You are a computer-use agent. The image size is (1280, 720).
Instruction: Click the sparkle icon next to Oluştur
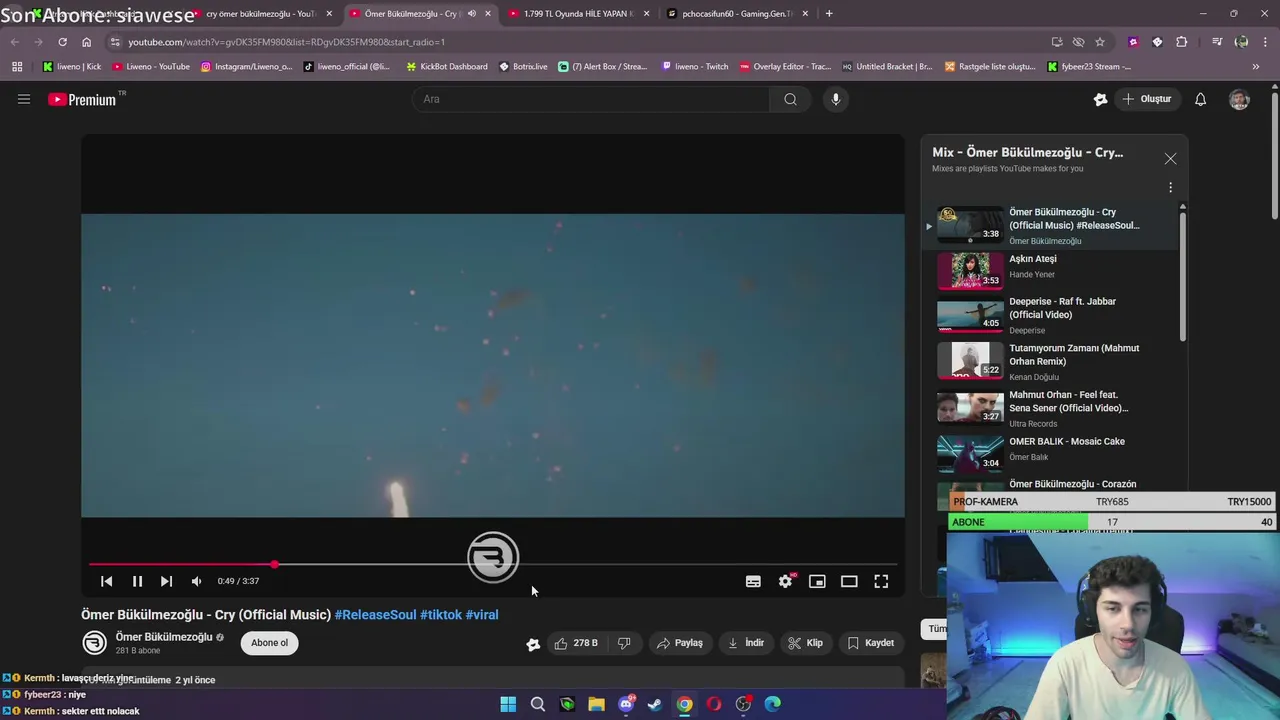[x=1100, y=99]
